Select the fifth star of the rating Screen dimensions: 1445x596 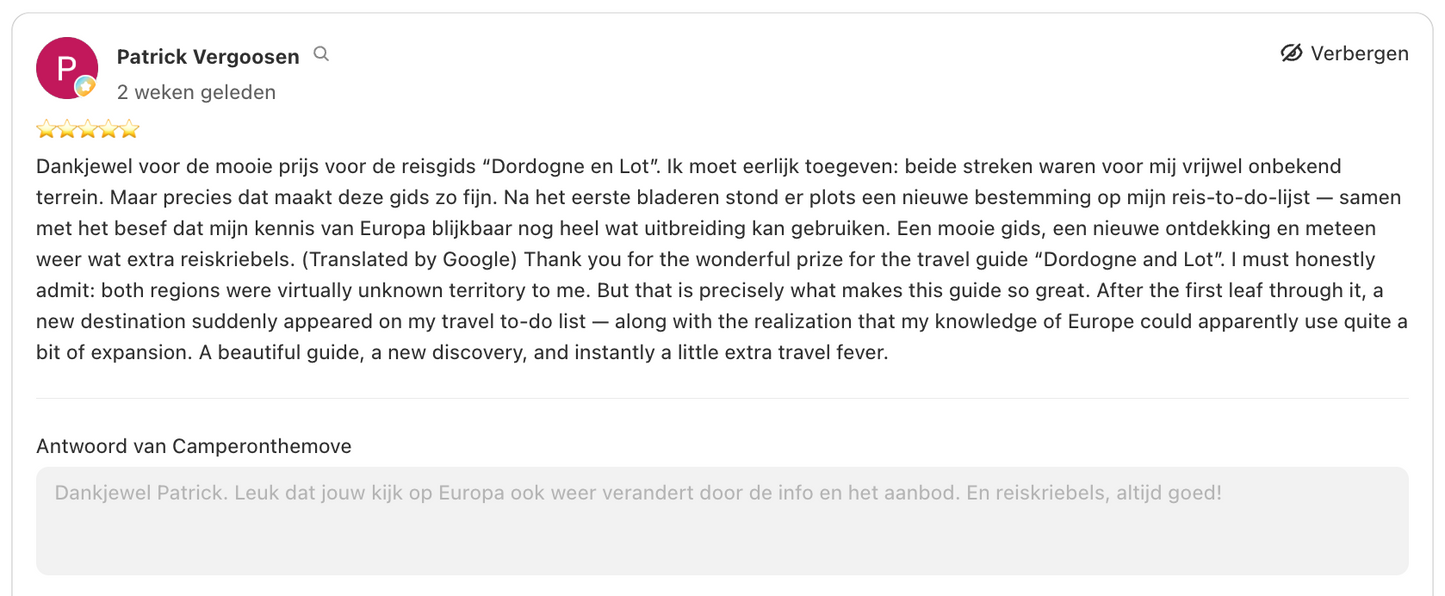[129, 129]
